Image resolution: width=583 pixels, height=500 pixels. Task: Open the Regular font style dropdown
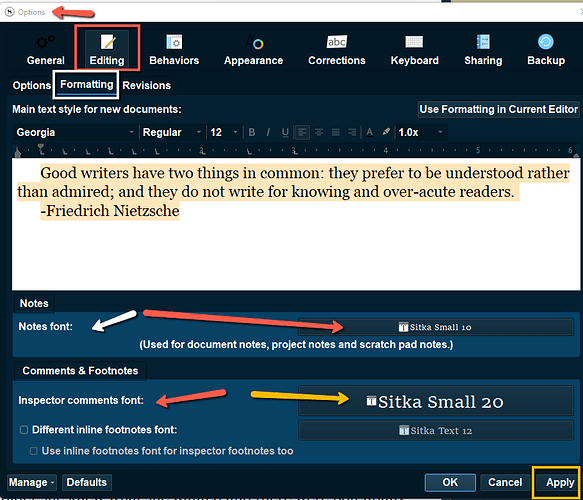[172, 132]
